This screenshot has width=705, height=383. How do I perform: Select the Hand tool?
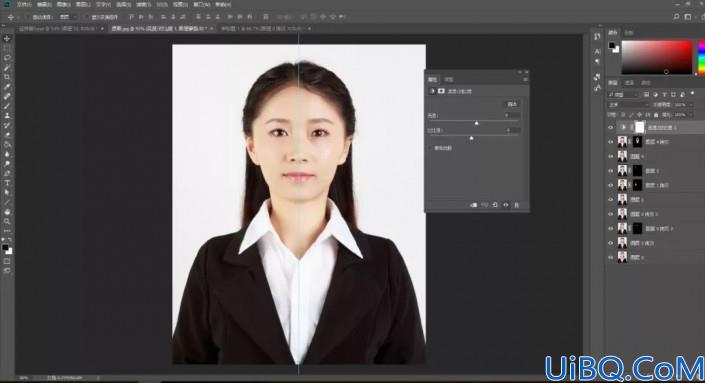7,212
